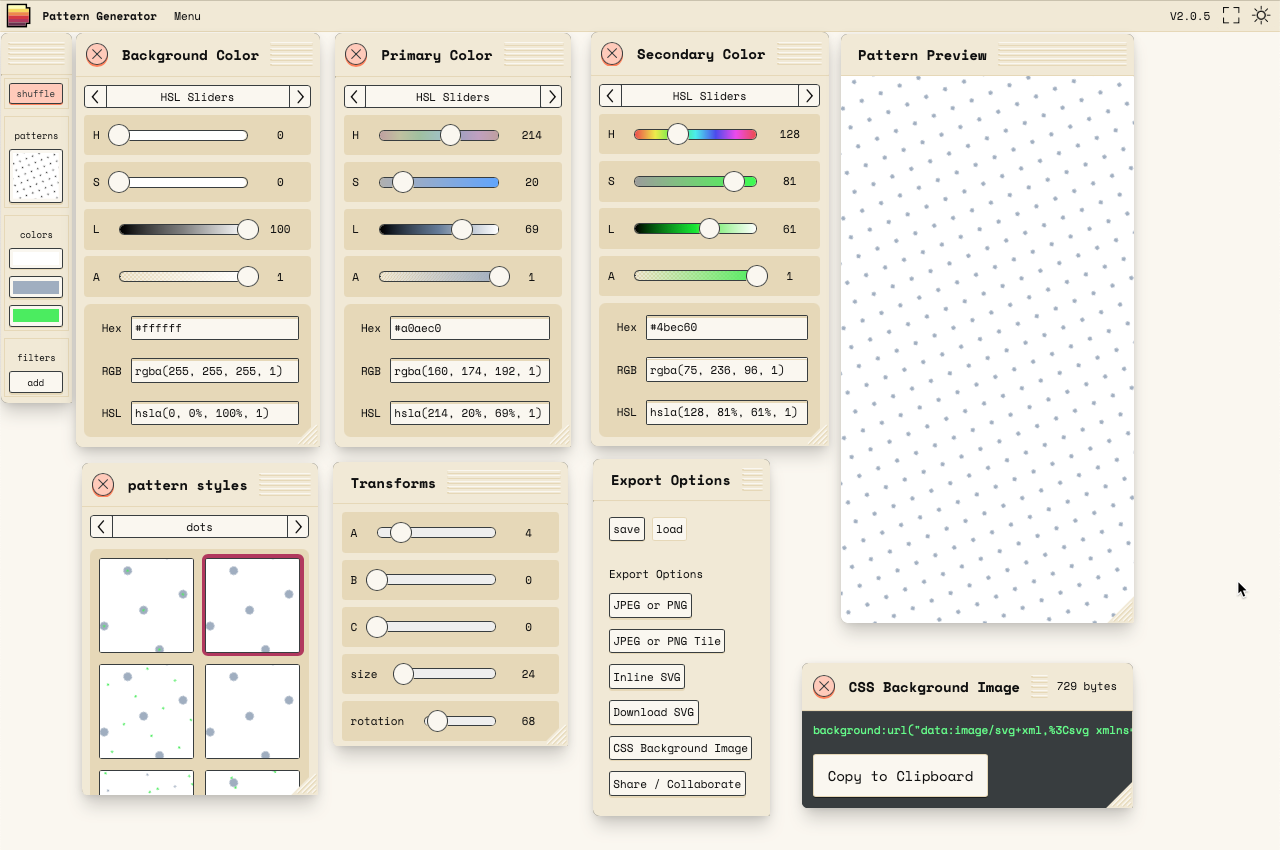
Task: Close the Background Color panel
Action: click(x=97, y=55)
